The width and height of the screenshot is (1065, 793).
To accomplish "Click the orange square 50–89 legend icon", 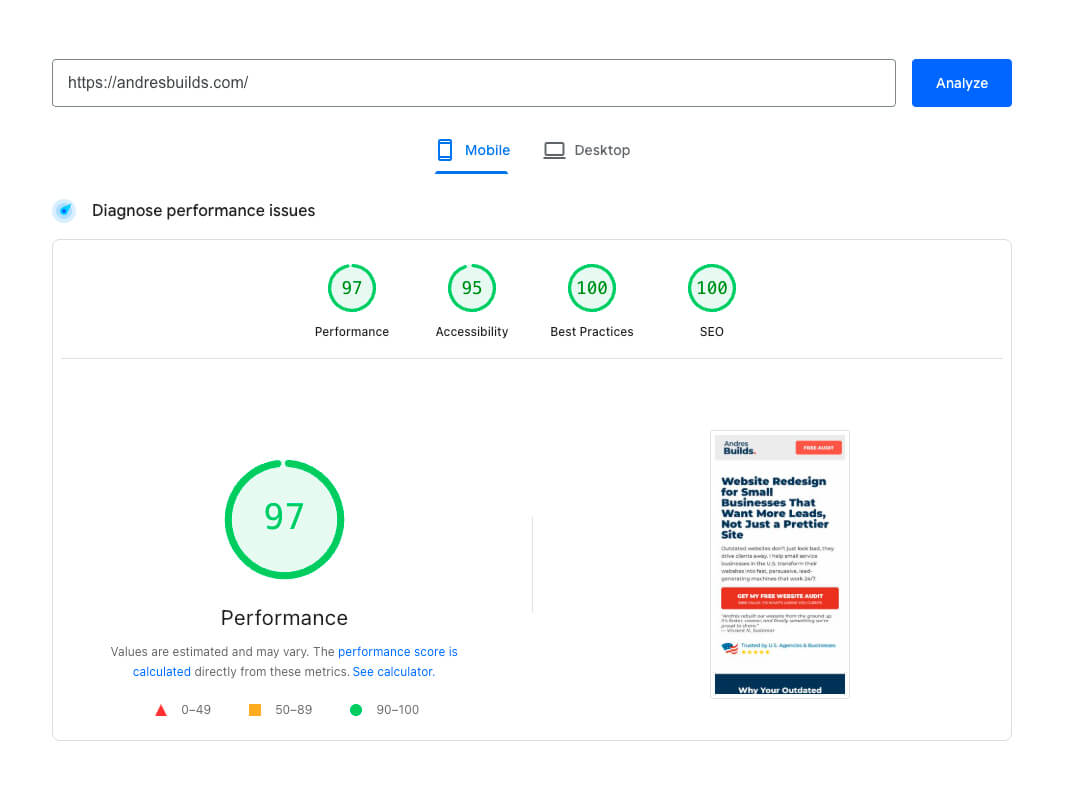I will pos(253,708).
